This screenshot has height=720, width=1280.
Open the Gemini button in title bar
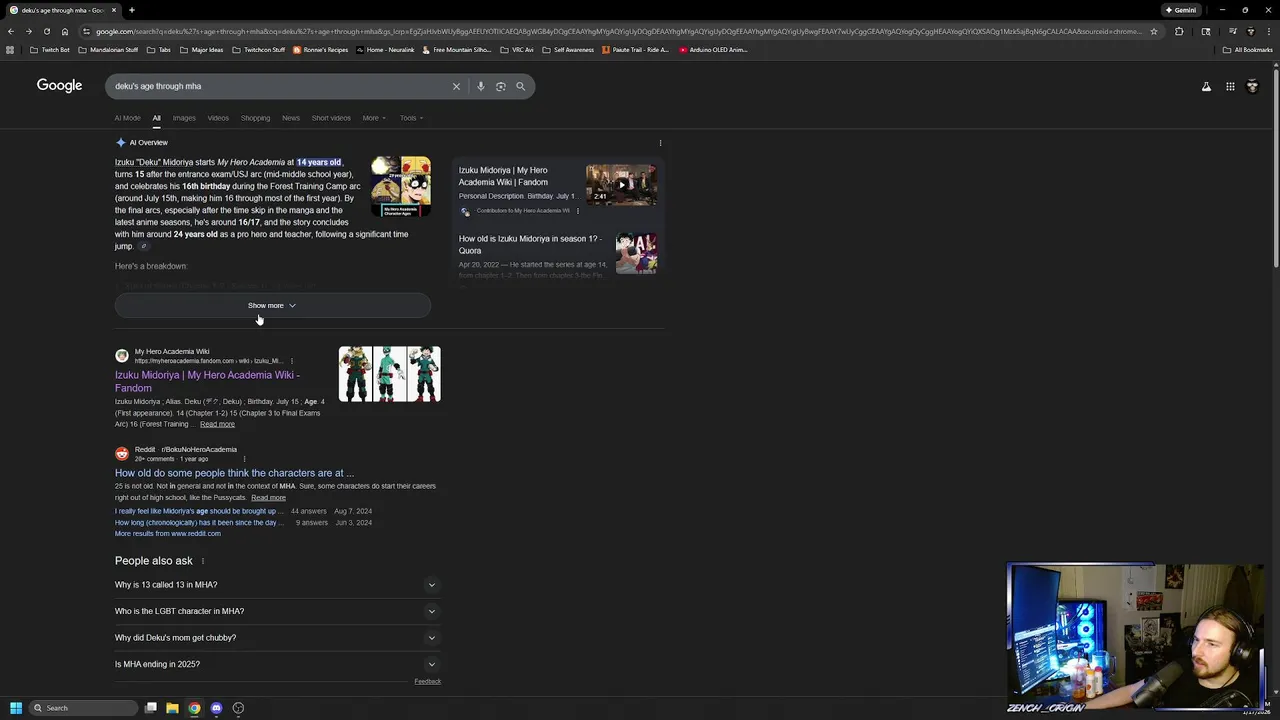pos(1181,10)
